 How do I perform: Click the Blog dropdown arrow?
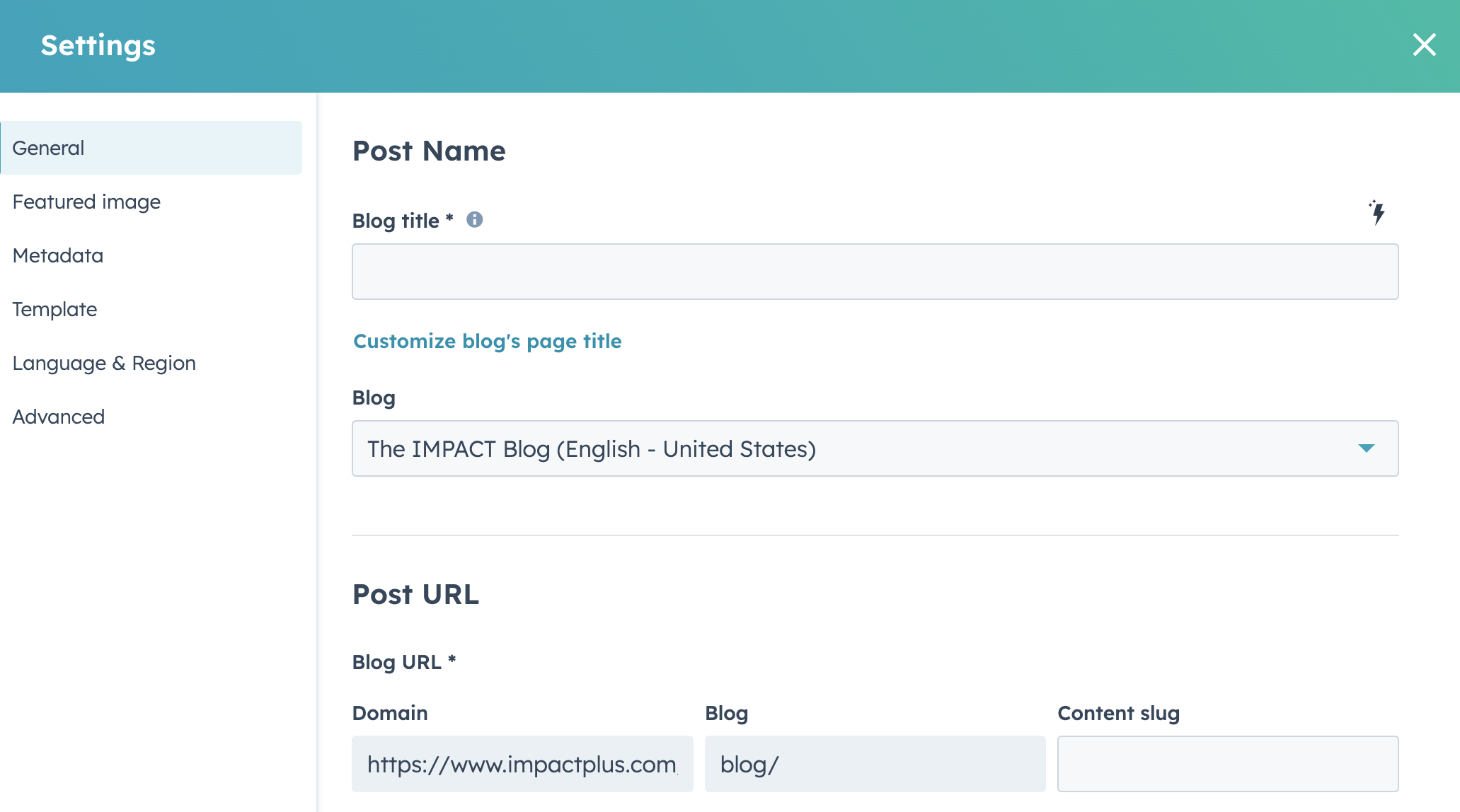1366,448
